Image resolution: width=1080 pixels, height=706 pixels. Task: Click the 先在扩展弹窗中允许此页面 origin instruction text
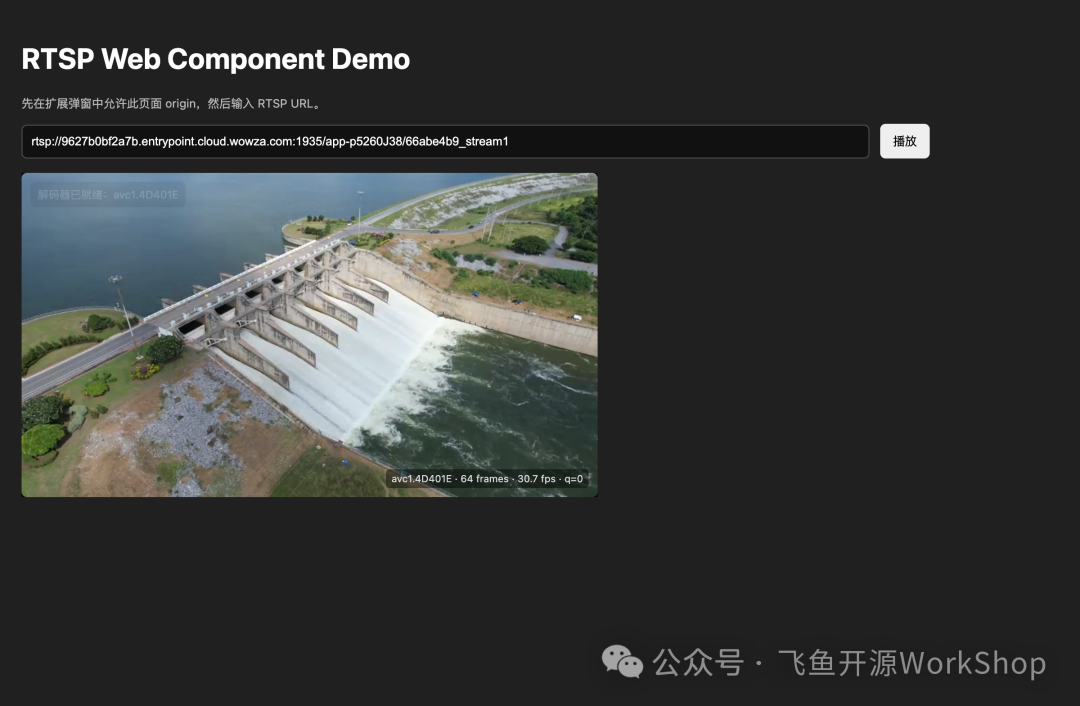(172, 103)
